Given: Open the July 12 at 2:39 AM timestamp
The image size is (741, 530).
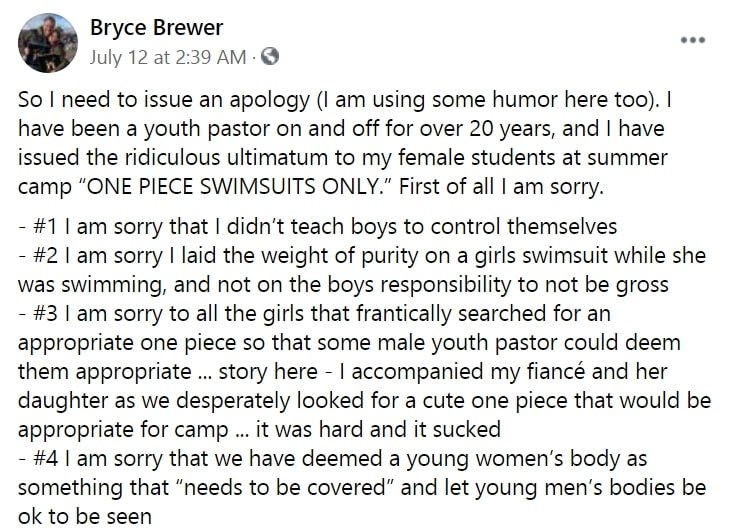Looking at the screenshot, I should [168, 57].
